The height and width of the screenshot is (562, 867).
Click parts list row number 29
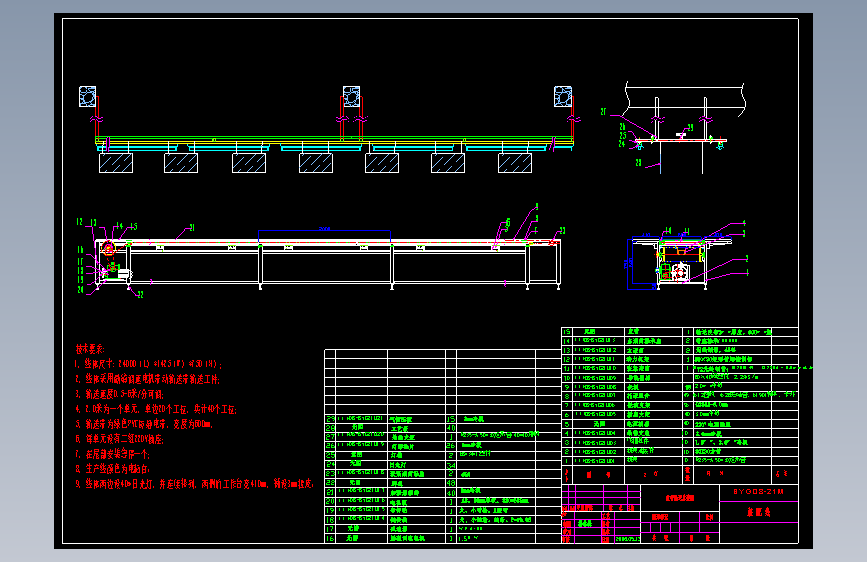click(x=330, y=419)
